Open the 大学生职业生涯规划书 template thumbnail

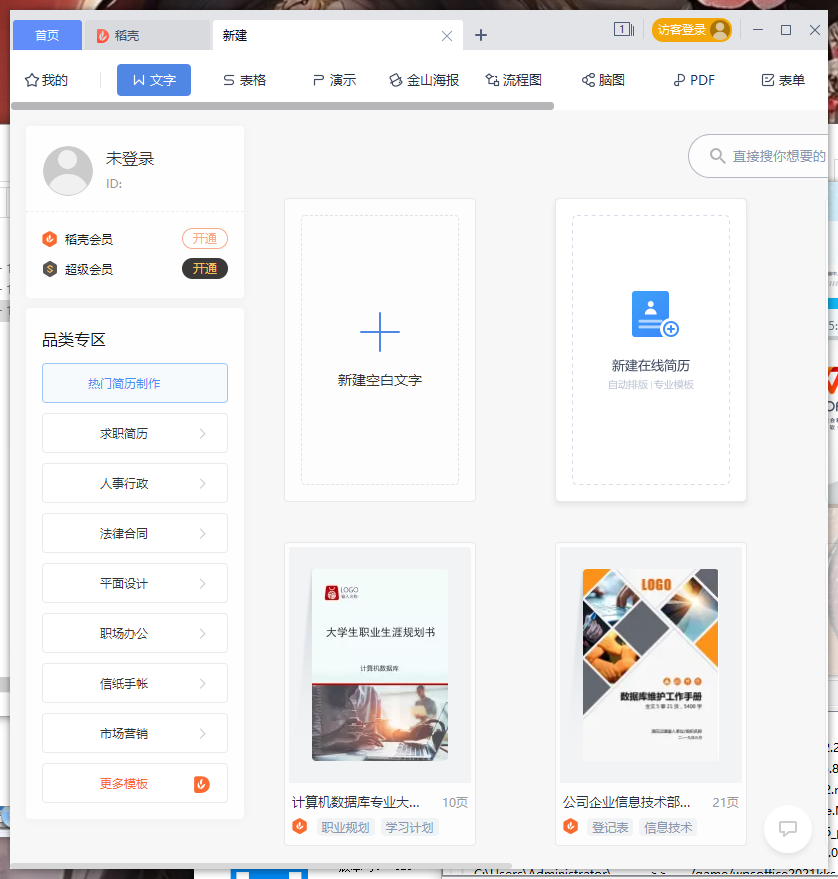pyautogui.click(x=379, y=664)
